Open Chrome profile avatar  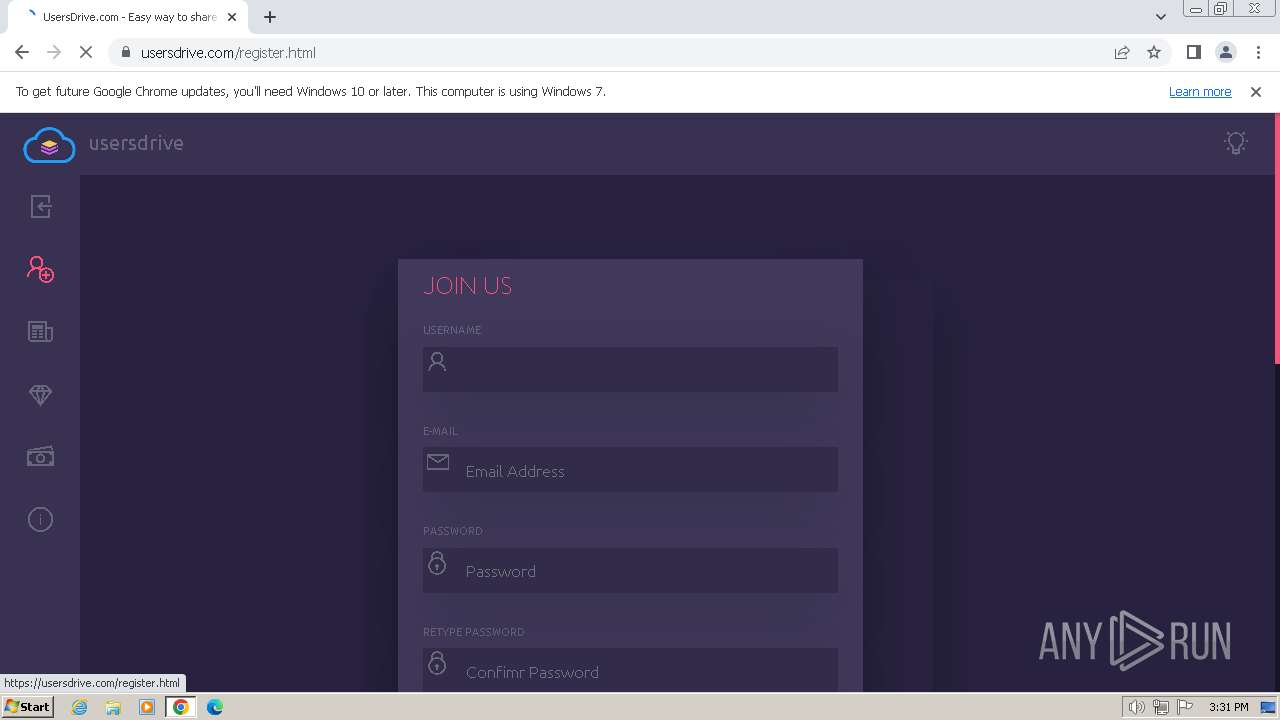pyautogui.click(x=1226, y=53)
